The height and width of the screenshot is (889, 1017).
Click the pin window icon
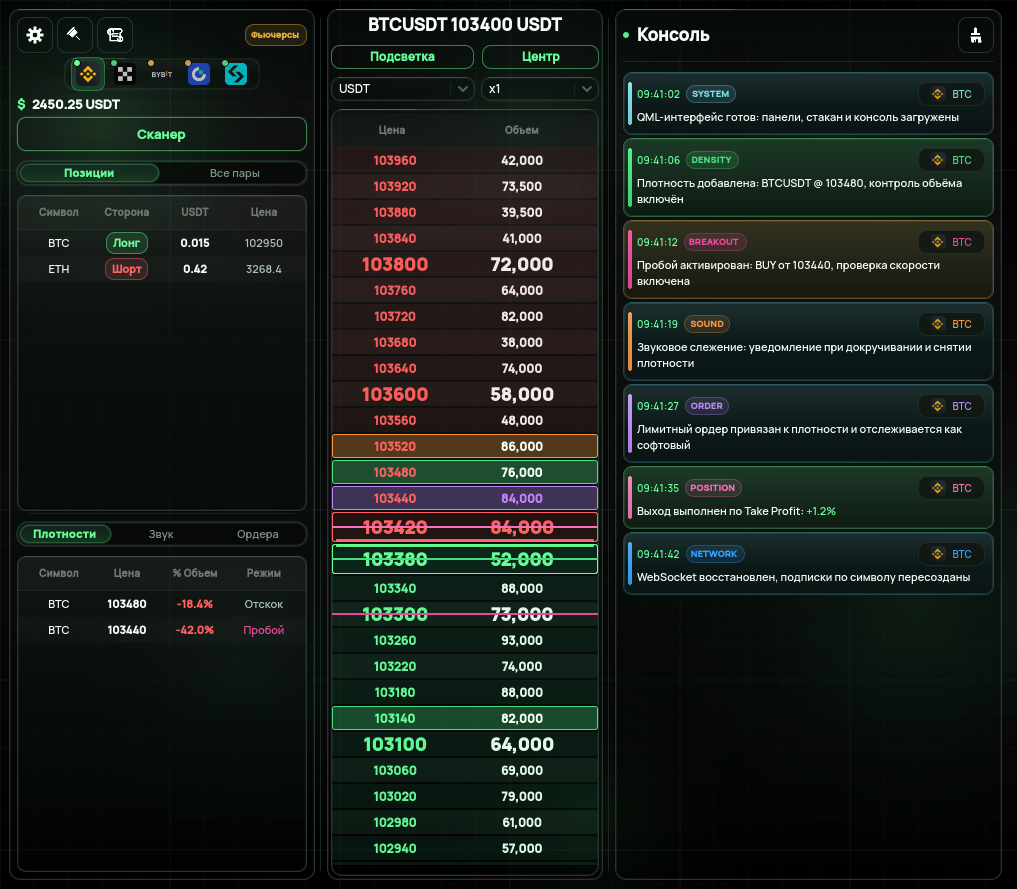tap(75, 35)
